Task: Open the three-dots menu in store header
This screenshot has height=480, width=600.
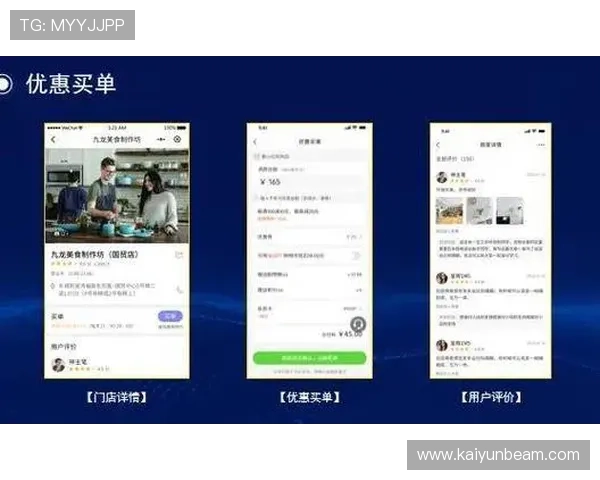Action: pos(161,140)
